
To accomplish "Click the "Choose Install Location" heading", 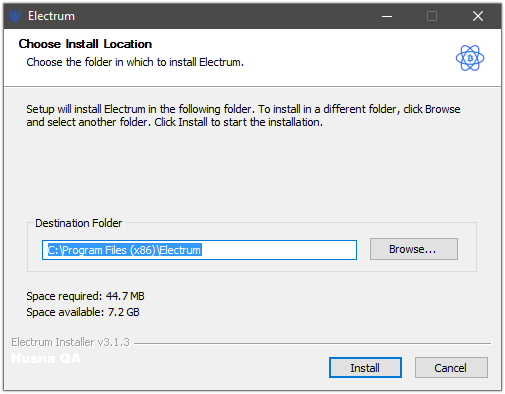I will pyautogui.click(x=85, y=44).
